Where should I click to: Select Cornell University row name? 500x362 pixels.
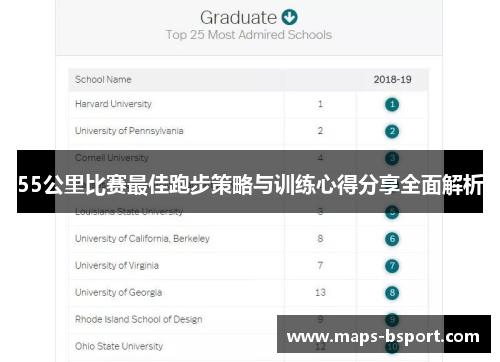click(112, 158)
